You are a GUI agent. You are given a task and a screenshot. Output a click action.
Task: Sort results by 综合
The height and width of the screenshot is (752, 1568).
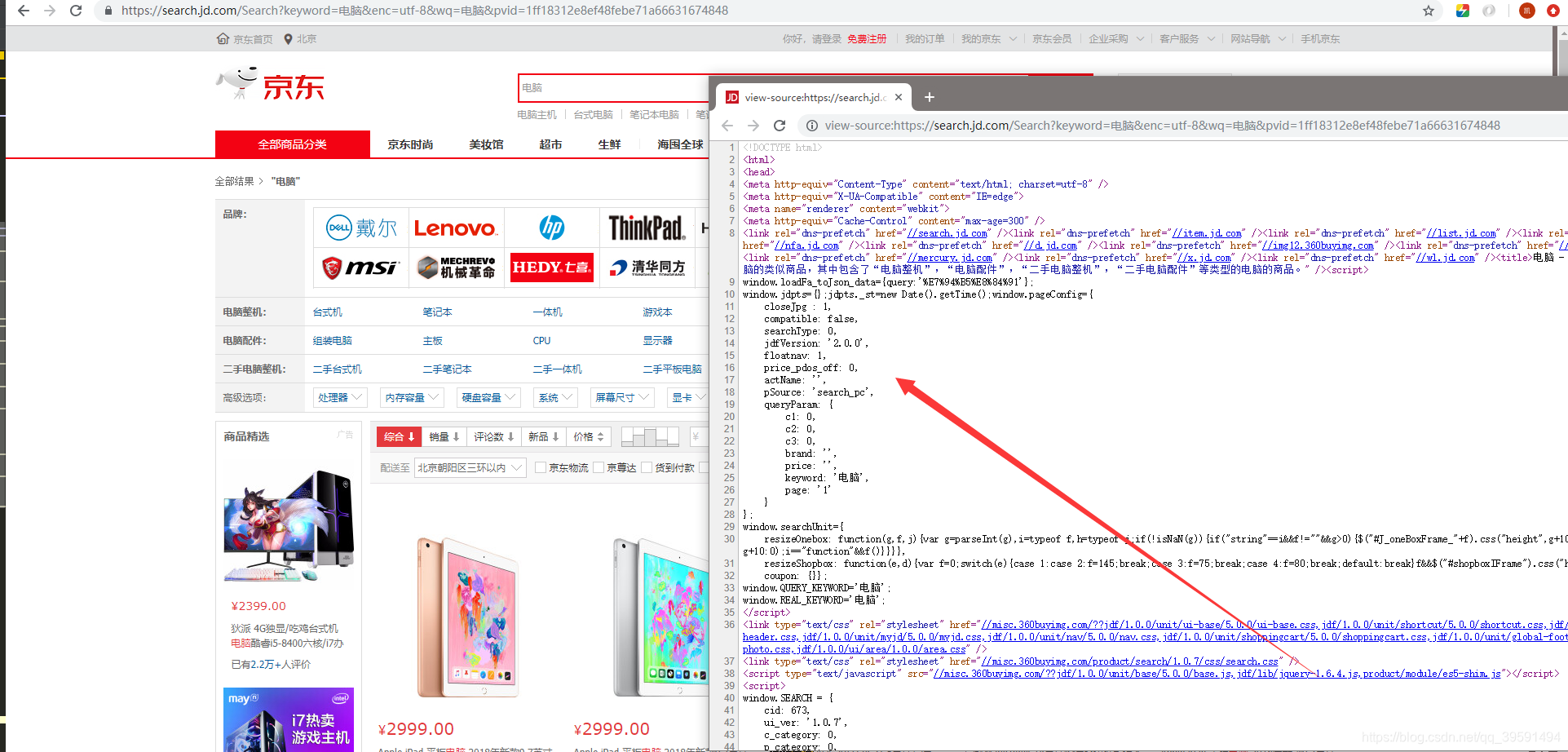tap(400, 437)
